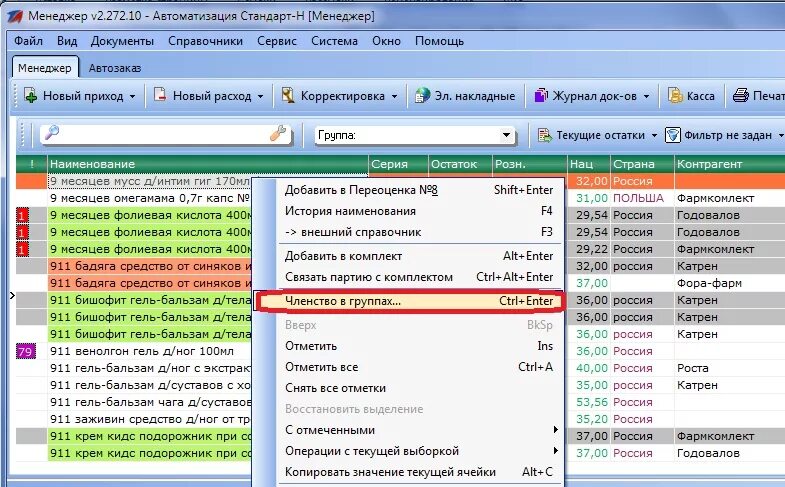Click the Корректировка toolbar icon

[288, 95]
